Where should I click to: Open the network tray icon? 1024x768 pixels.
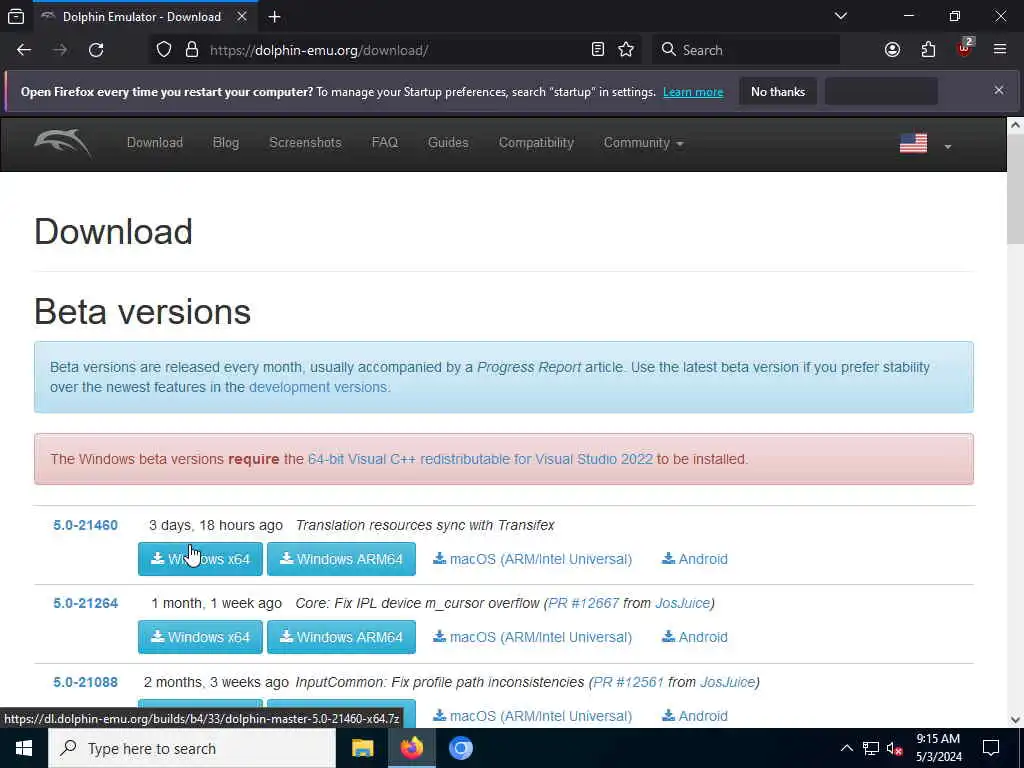tap(871, 748)
